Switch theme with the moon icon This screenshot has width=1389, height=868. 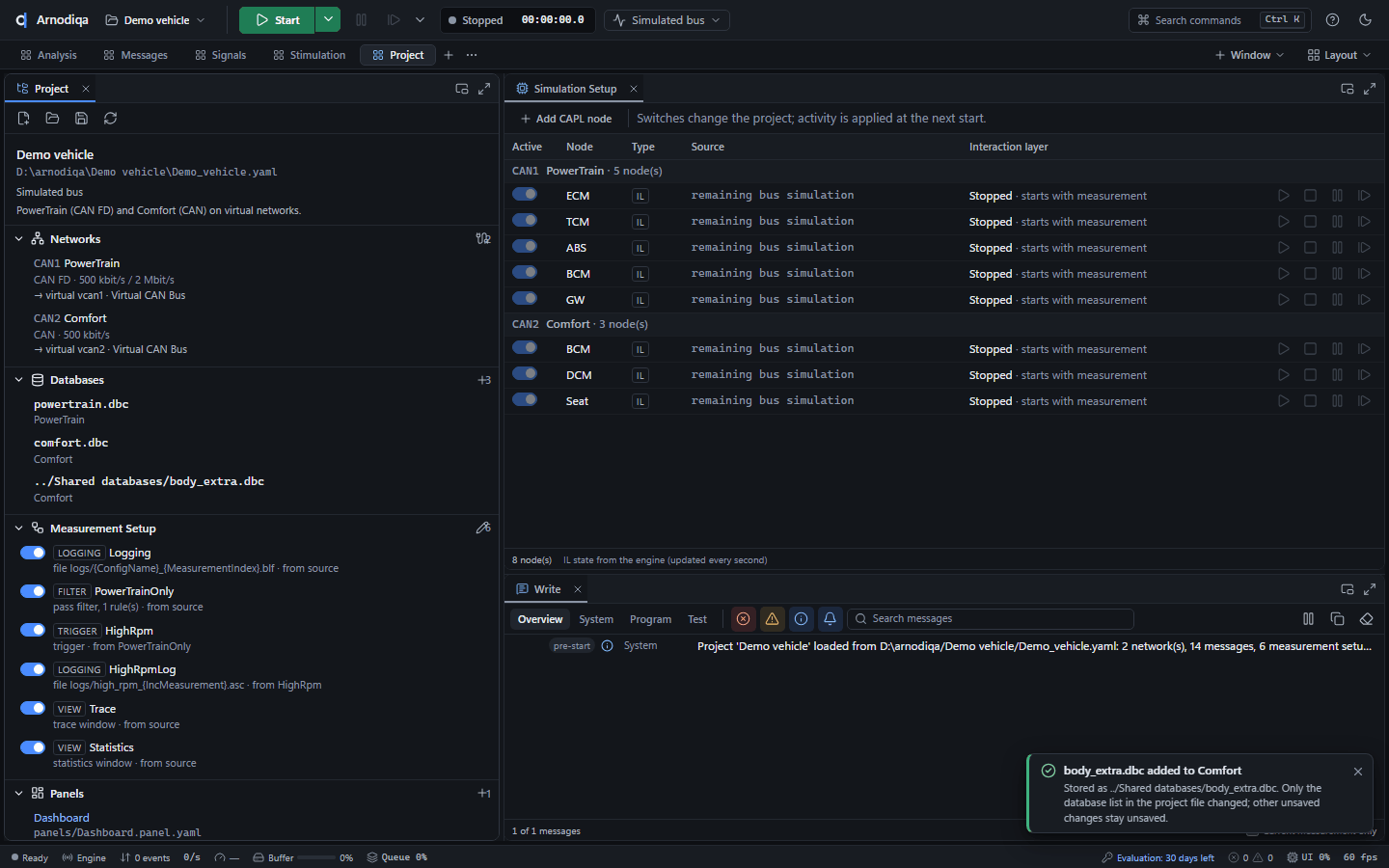click(1365, 20)
